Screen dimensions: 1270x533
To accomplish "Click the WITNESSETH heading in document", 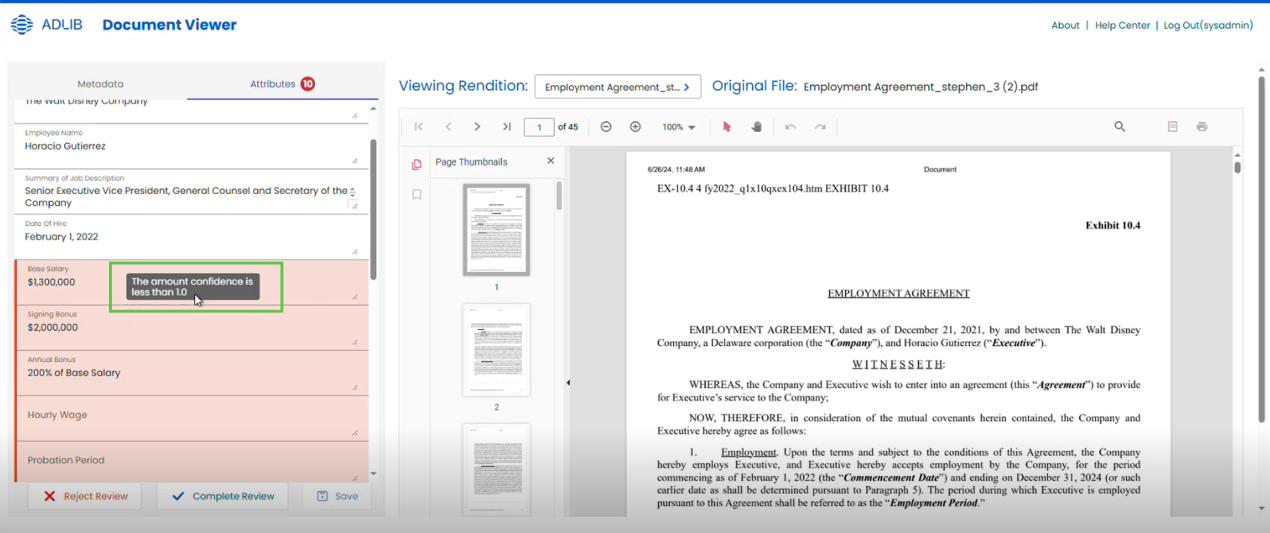I will coord(898,364).
